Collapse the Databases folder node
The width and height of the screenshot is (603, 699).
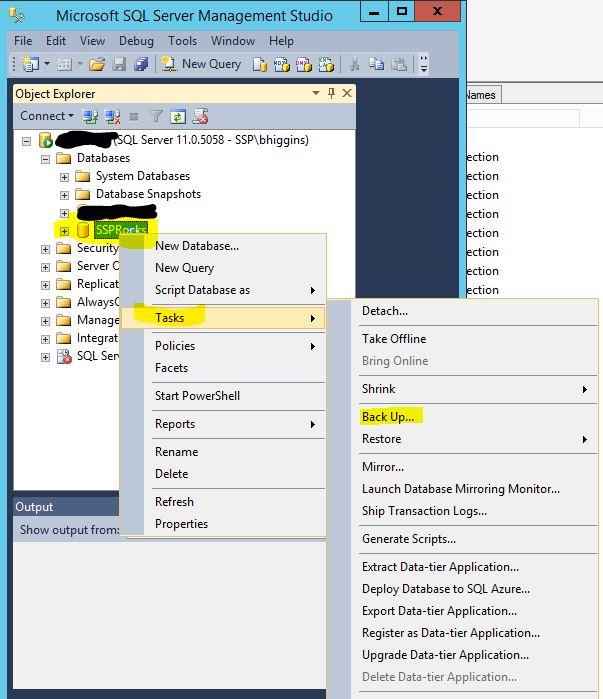pyautogui.click(x=45, y=159)
